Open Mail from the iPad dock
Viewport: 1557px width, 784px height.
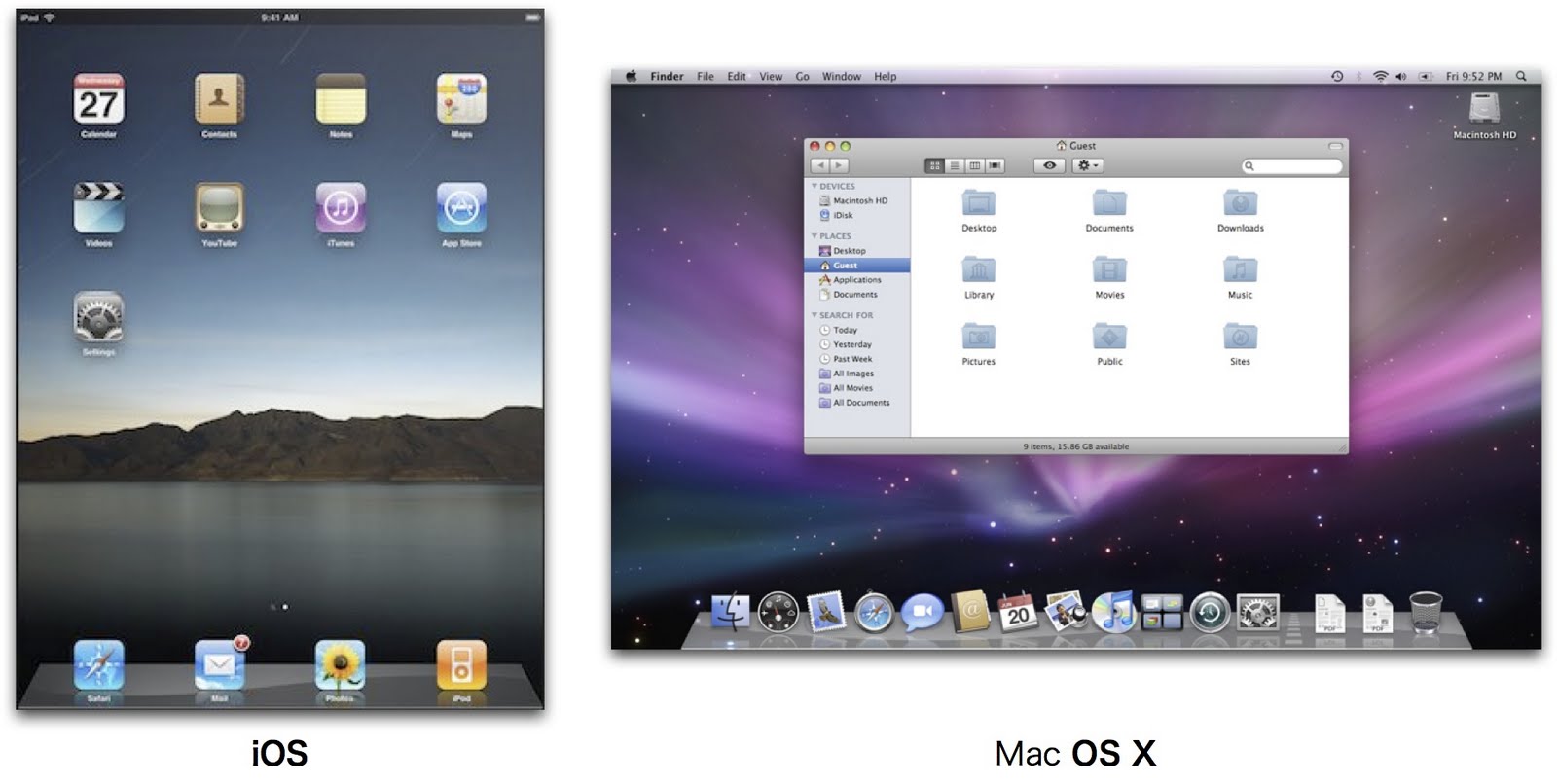[x=220, y=664]
